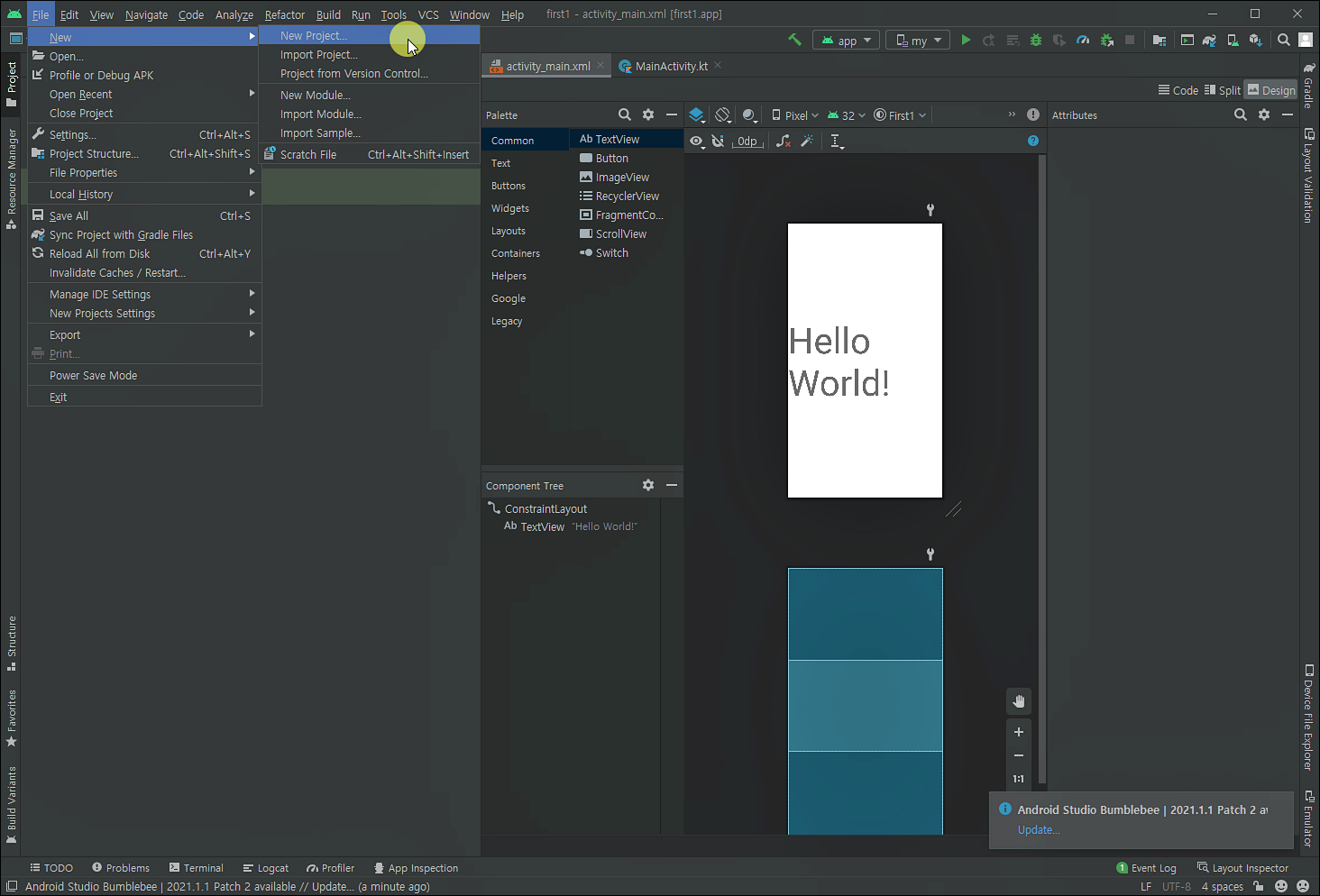Select New Project... from submenu

tap(369, 36)
